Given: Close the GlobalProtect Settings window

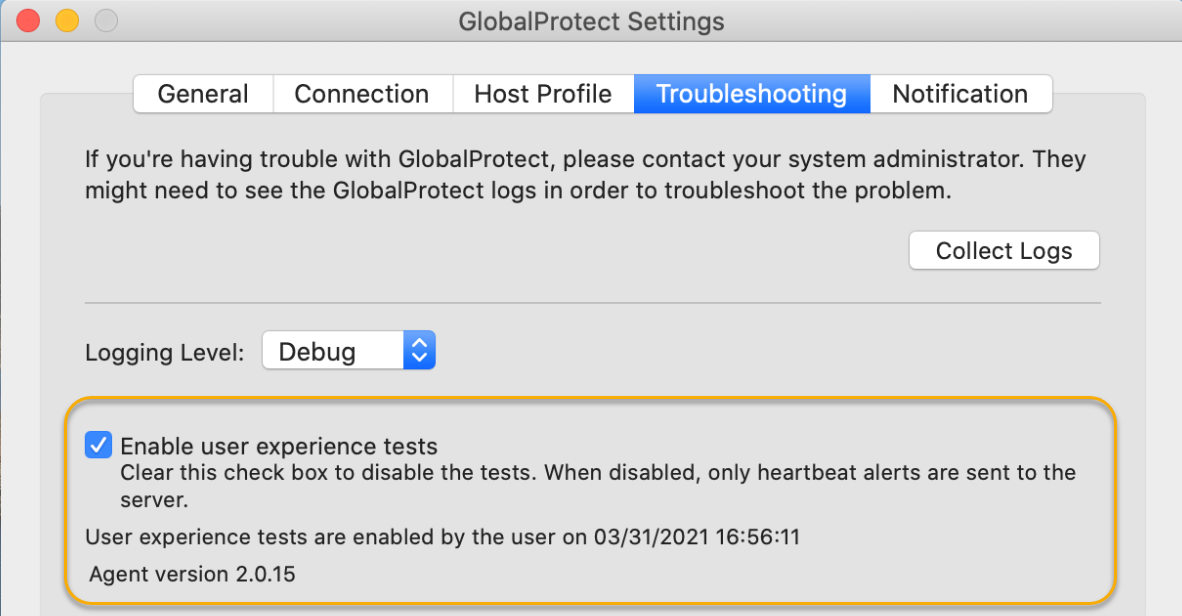Looking at the screenshot, I should tap(29, 20).
